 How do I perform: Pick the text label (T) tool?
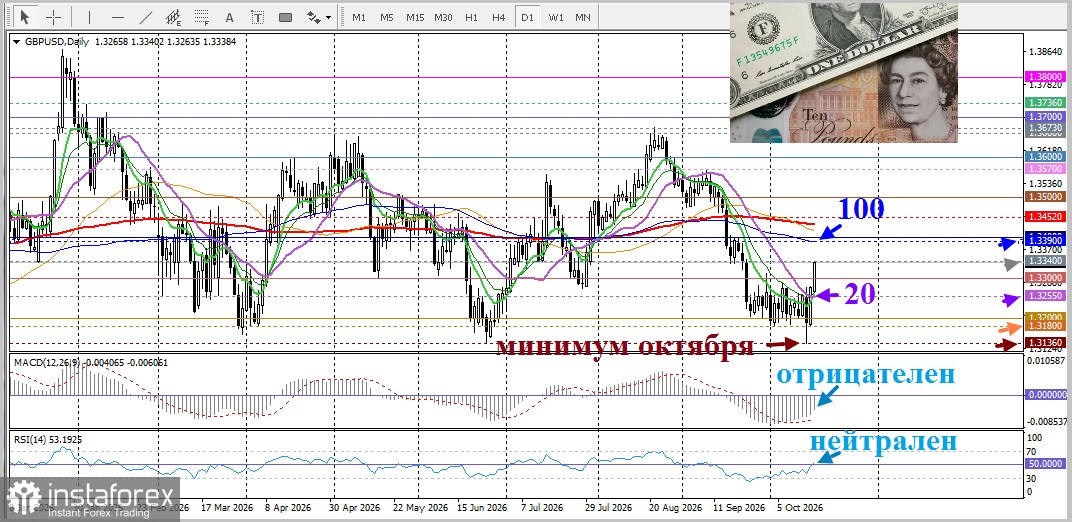[257, 16]
